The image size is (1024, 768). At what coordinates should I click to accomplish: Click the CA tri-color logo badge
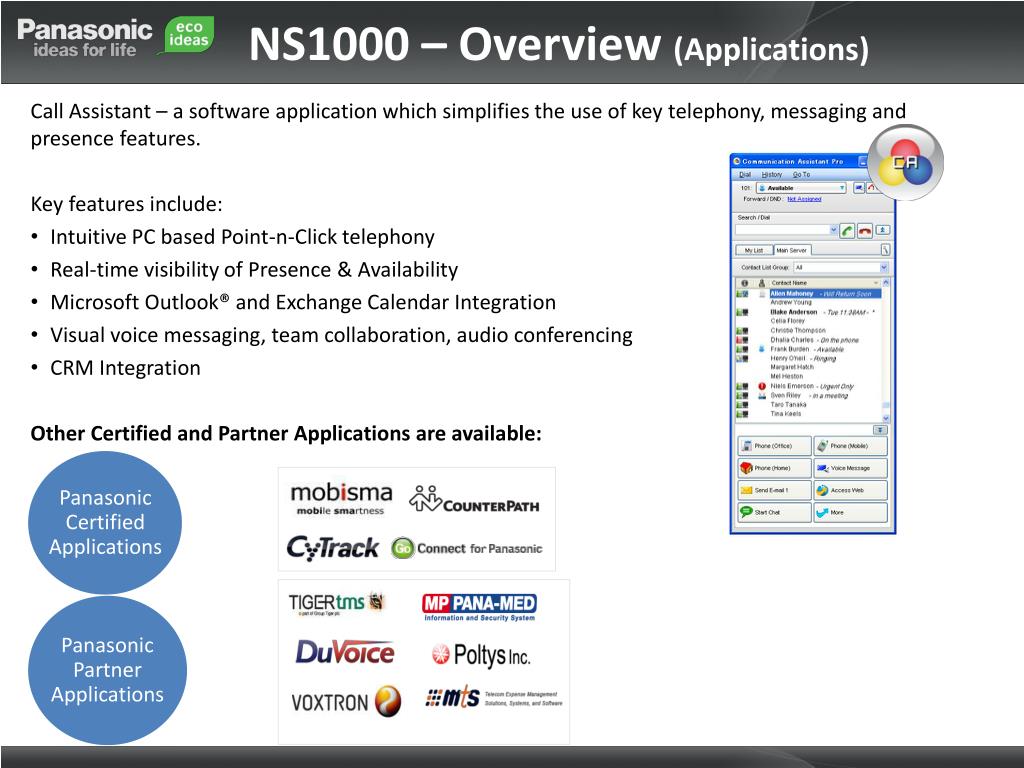click(x=905, y=162)
